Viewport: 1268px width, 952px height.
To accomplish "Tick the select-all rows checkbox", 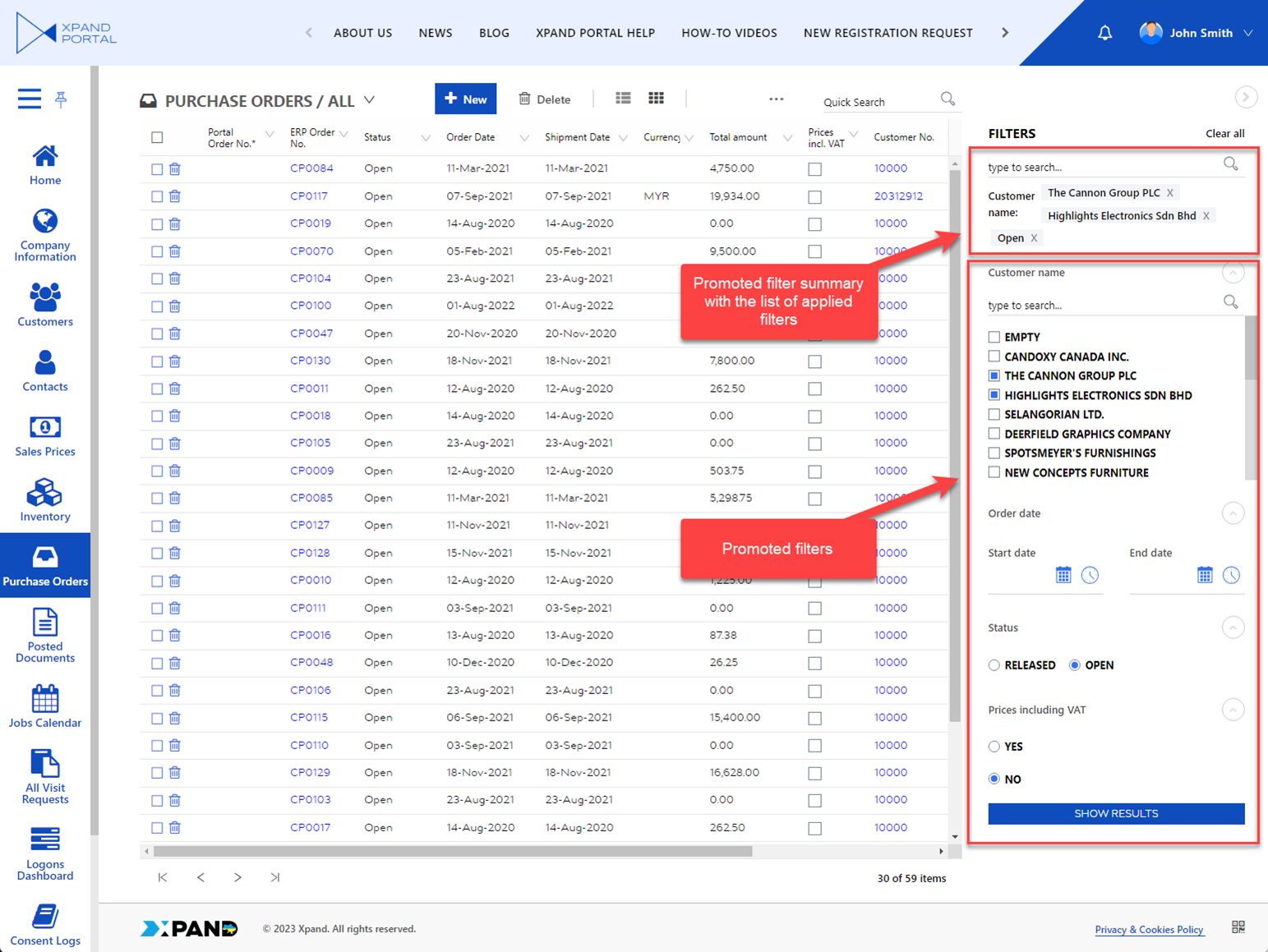I will click(157, 137).
